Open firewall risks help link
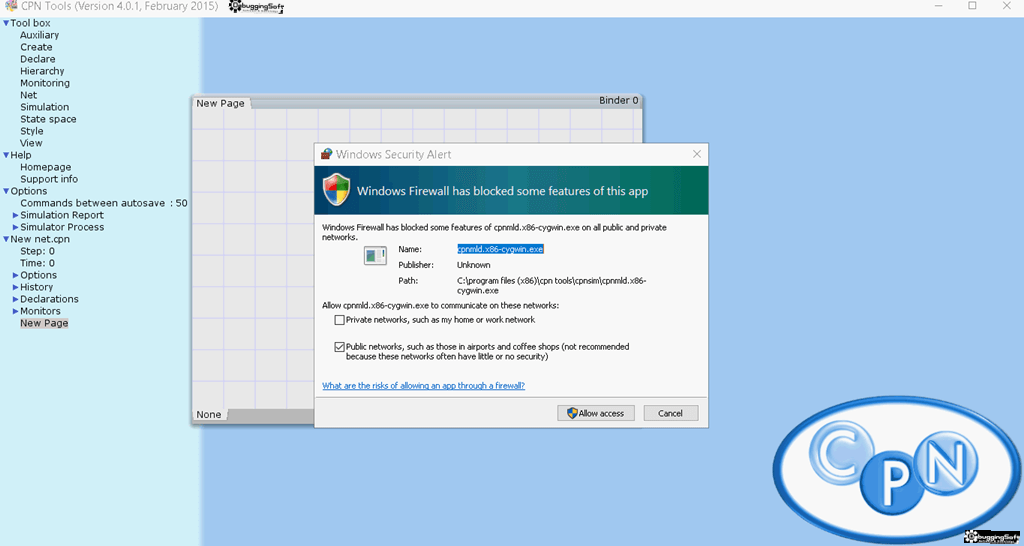Viewport: 1024px width, 546px height. pos(423,386)
